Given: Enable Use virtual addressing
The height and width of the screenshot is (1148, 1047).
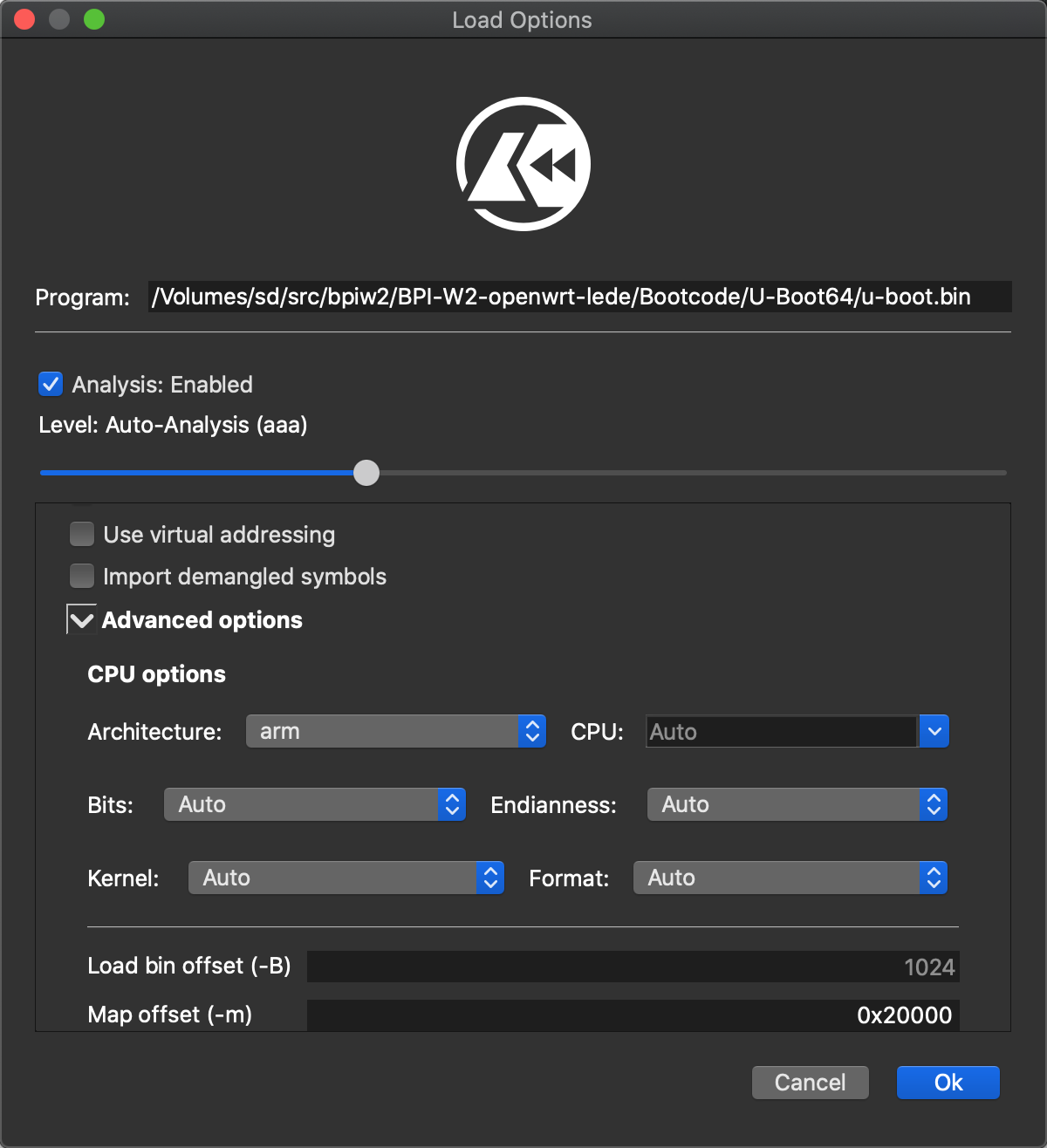Looking at the screenshot, I should (81, 534).
